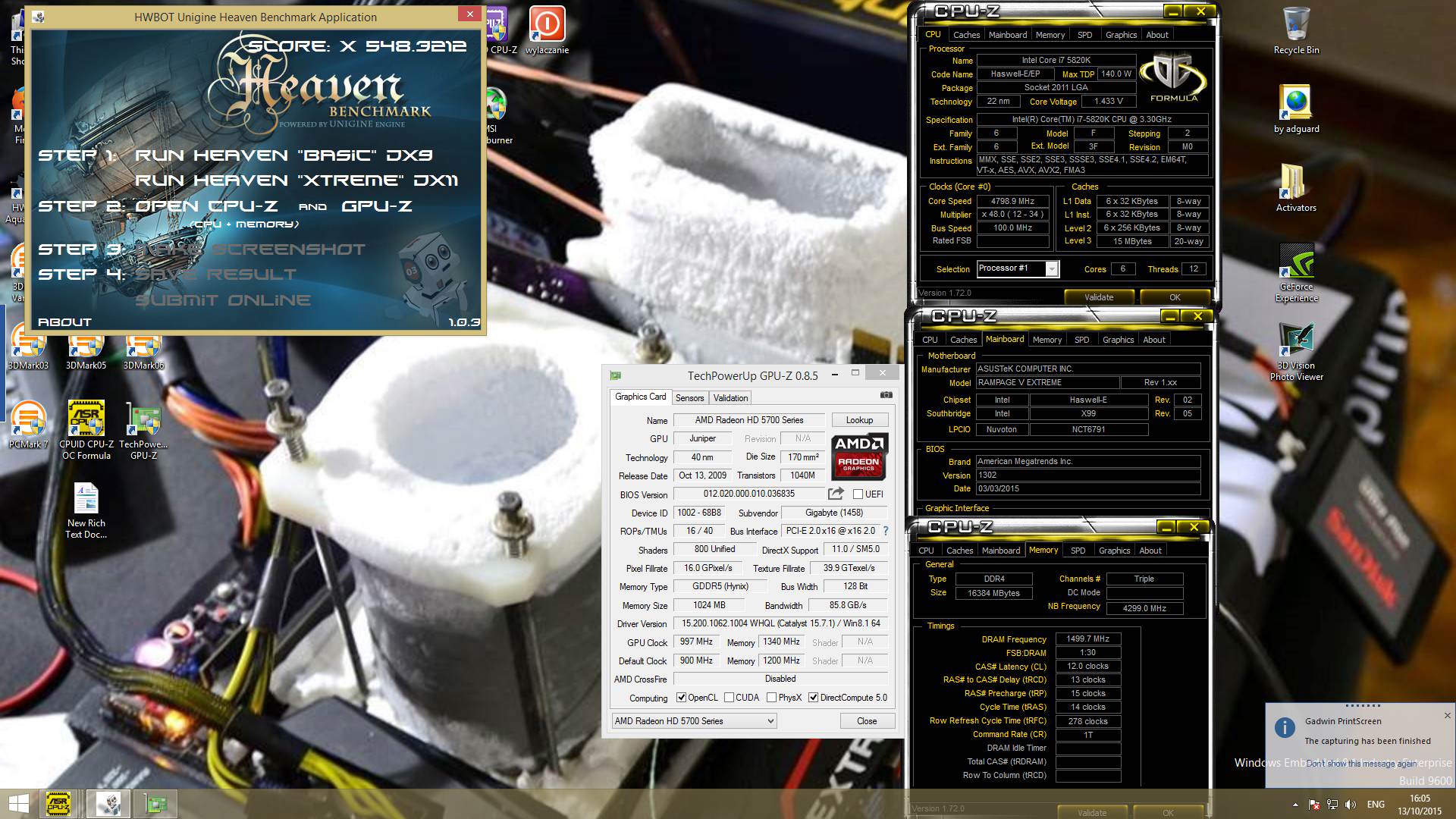Select the Graphics Card tab in GPU-Z

pyautogui.click(x=640, y=397)
